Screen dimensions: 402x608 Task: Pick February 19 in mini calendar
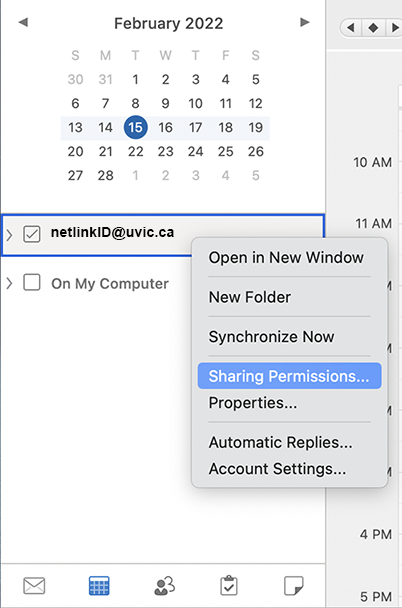(255, 127)
